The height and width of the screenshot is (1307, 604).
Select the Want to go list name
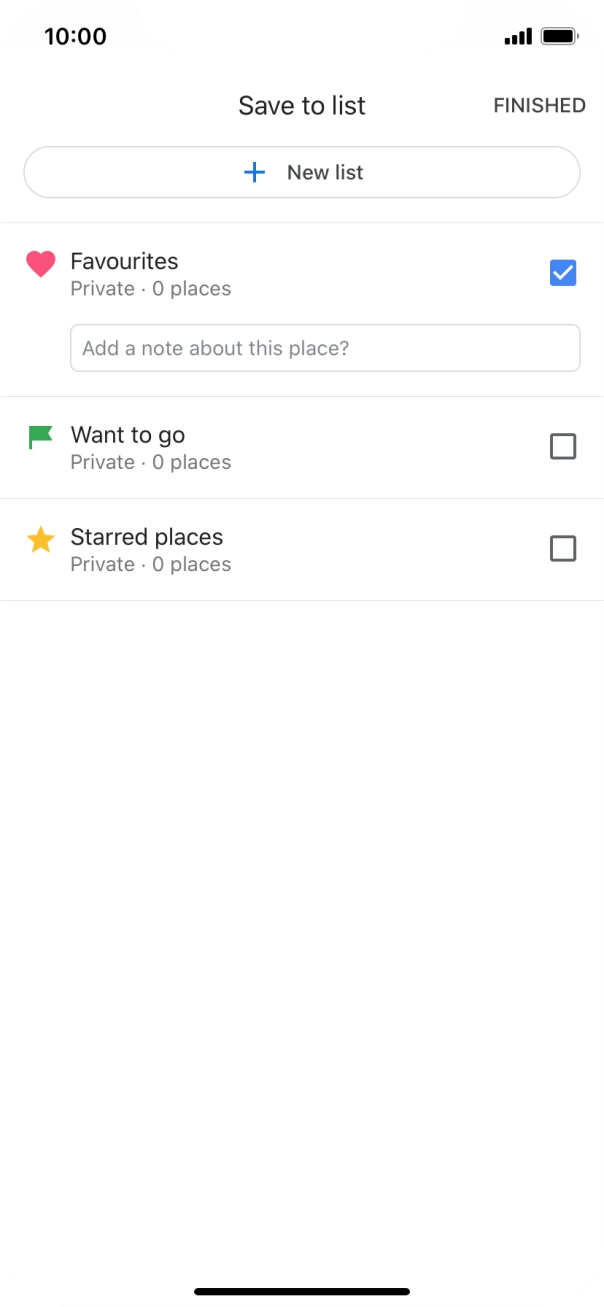point(127,435)
